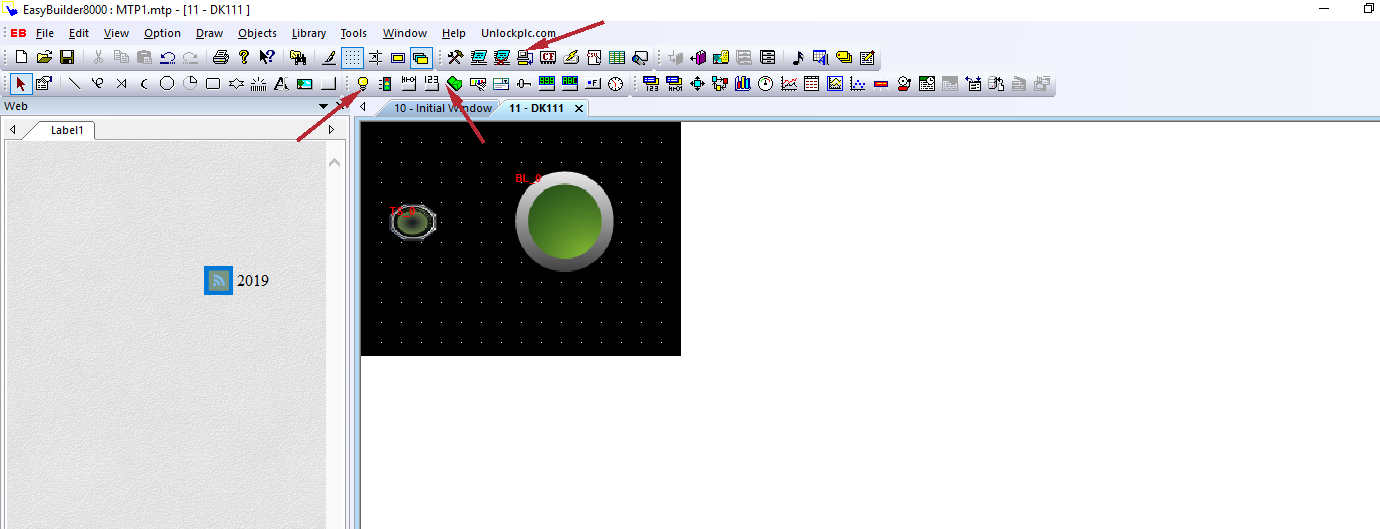Select the TS_0 toggle switch object
This screenshot has height=529, width=1380.
click(412, 222)
